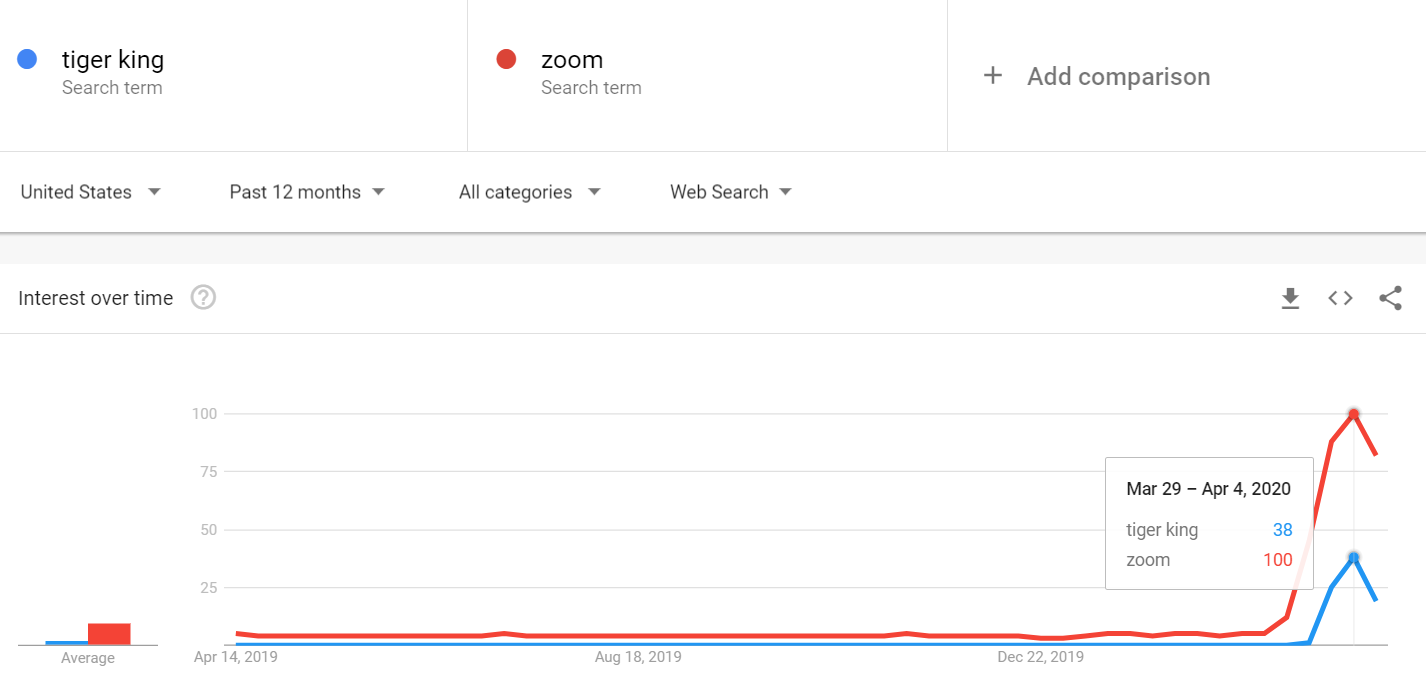The height and width of the screenshot is (694, 1426).
Task: Select the red zoom peak data point
Action: pos(1354,414)
